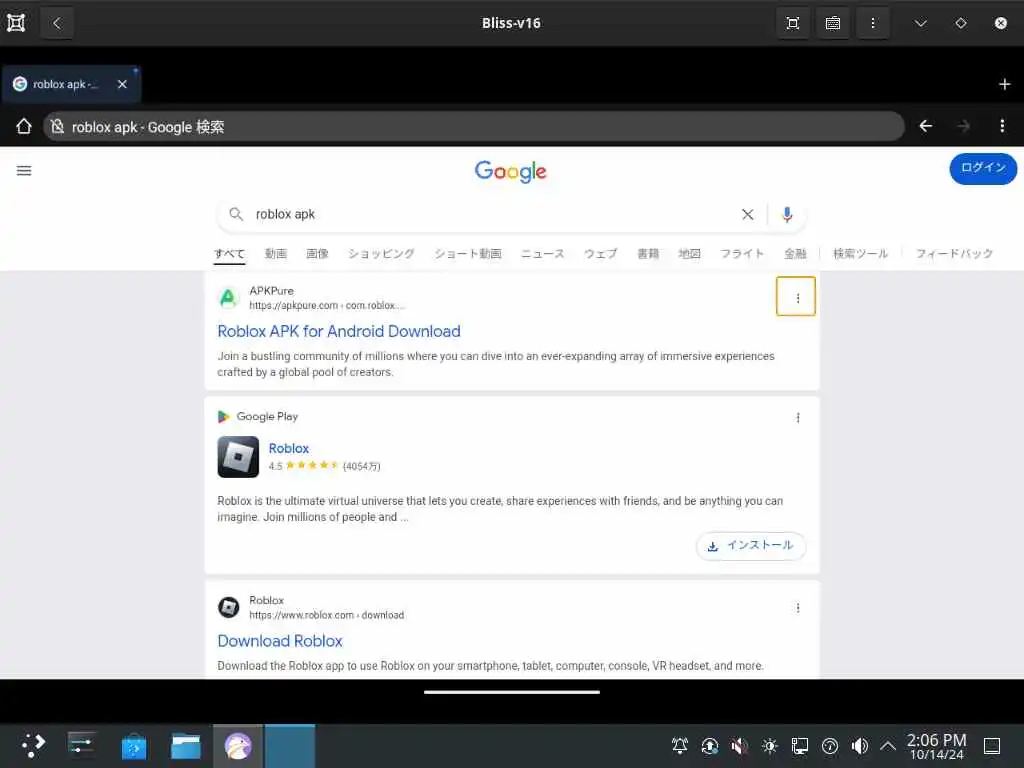Click the muted microphone tray icon
Image resolution: width=1024 pixels, height=768 pixels.
739,746
